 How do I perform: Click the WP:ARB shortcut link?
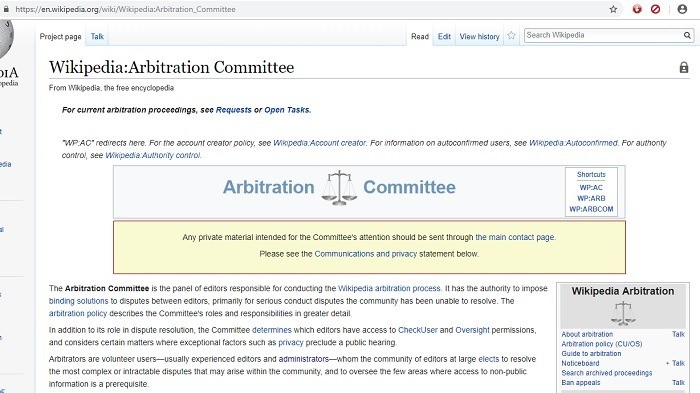pos(591,198)
